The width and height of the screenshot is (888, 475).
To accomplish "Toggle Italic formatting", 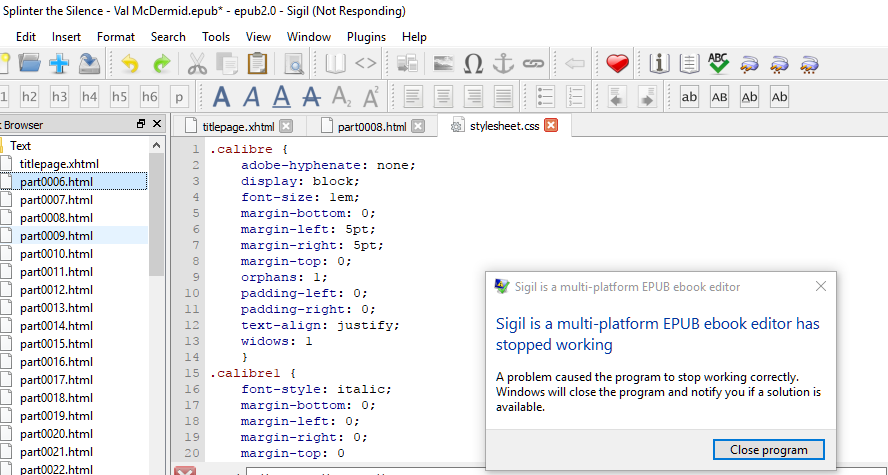I will [x=252, y=97].
